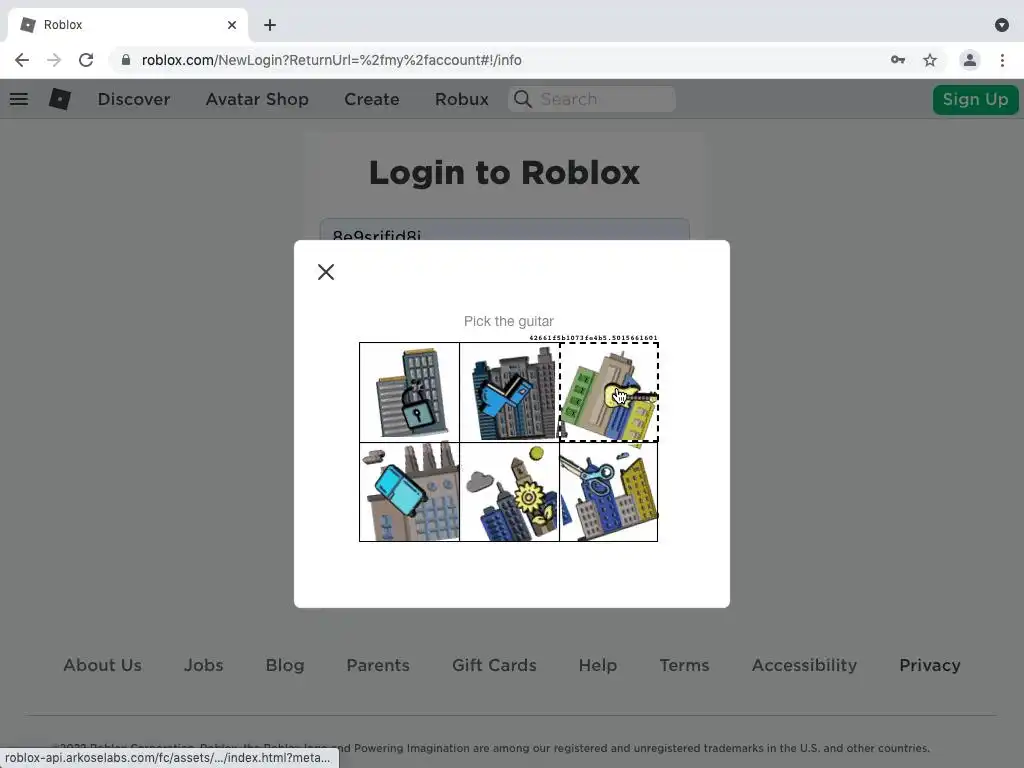The height and width of the screenshot is (768, 1024).
Task: Open the tab search dropdown arrow
Action: (x=1002, y=25)
